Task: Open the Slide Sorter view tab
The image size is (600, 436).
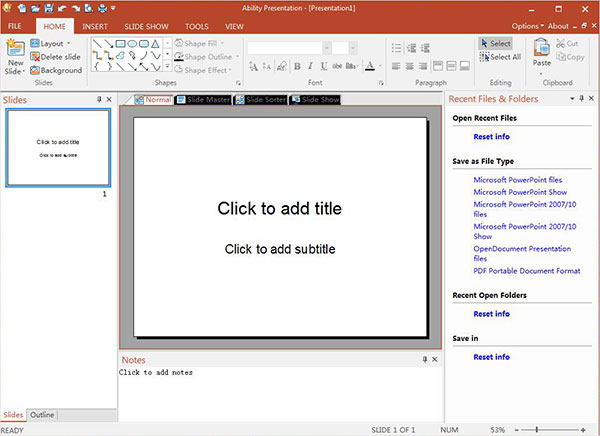Action: click(x=260, y=99)
